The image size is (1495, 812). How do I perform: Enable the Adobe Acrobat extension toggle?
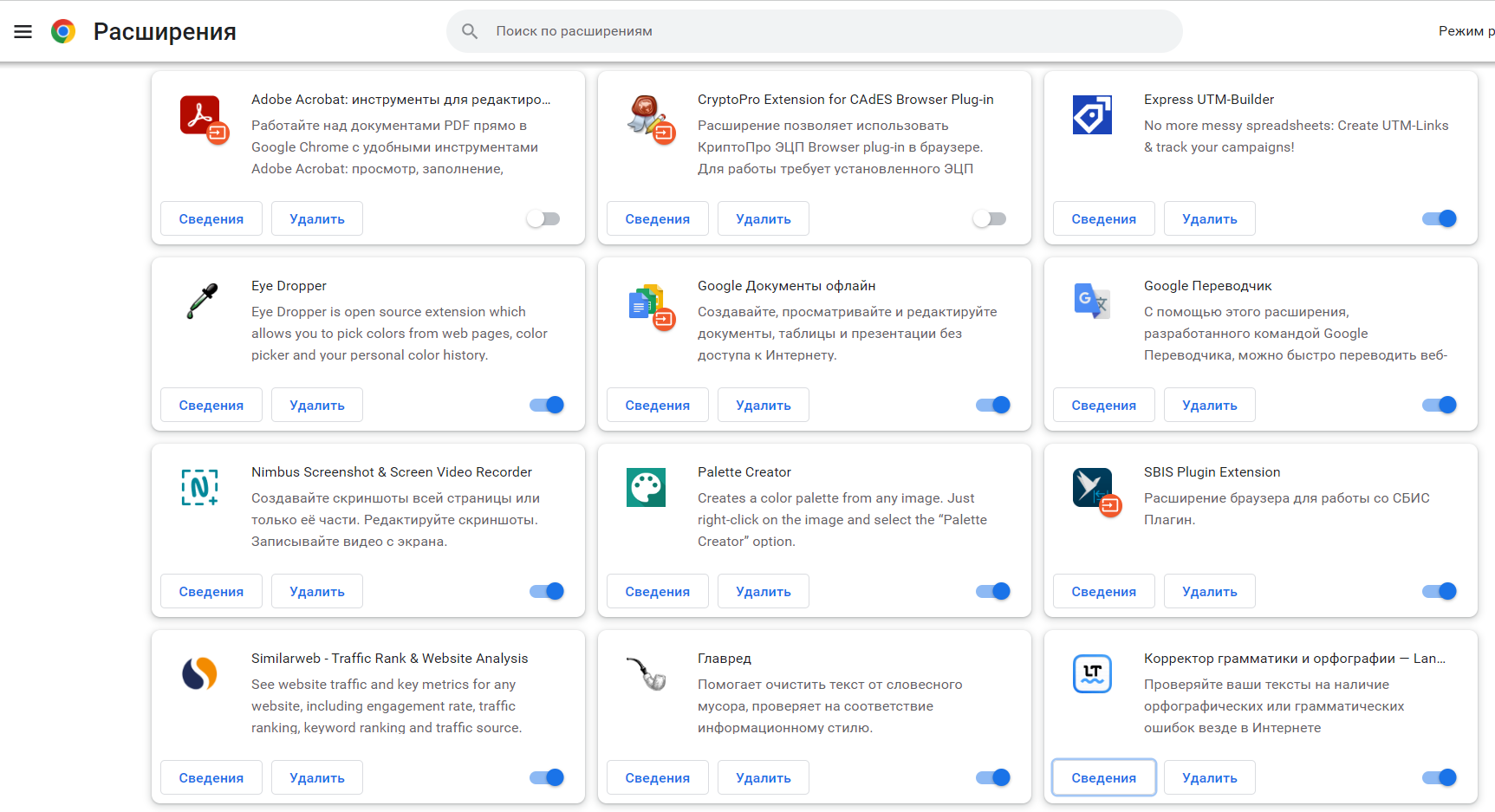click(543, 218)
